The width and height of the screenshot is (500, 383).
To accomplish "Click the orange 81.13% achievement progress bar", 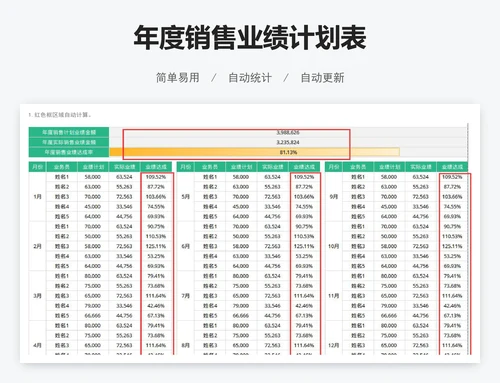I will [x=255, y=152].
